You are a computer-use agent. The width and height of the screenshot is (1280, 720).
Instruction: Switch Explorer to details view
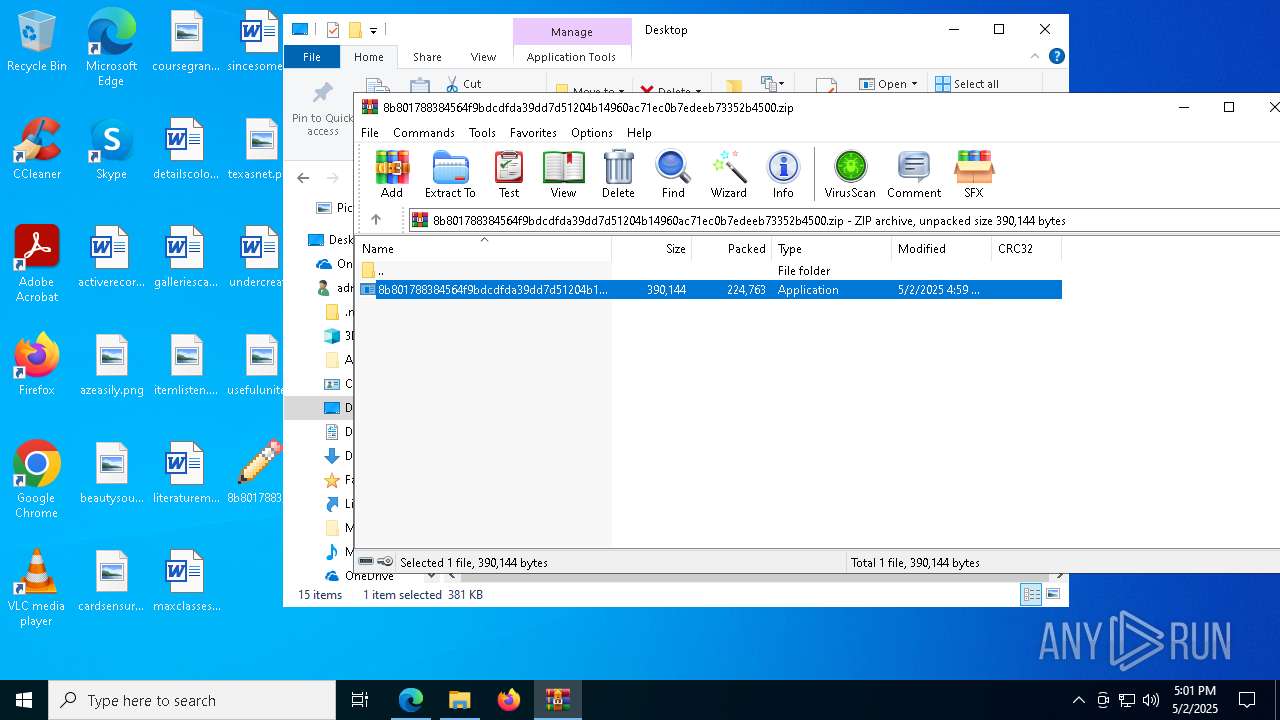1031,594
